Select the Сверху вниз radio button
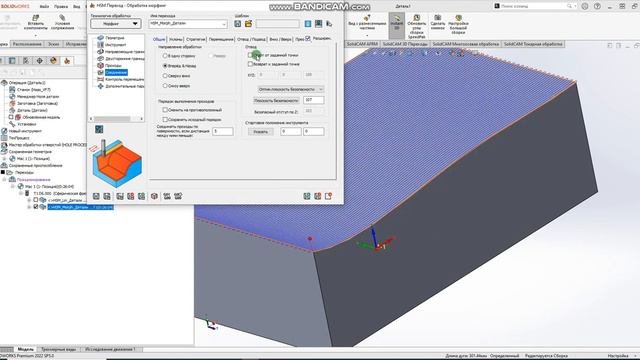The width and height of the screenshot is (640, 360). tap(165, 76)
